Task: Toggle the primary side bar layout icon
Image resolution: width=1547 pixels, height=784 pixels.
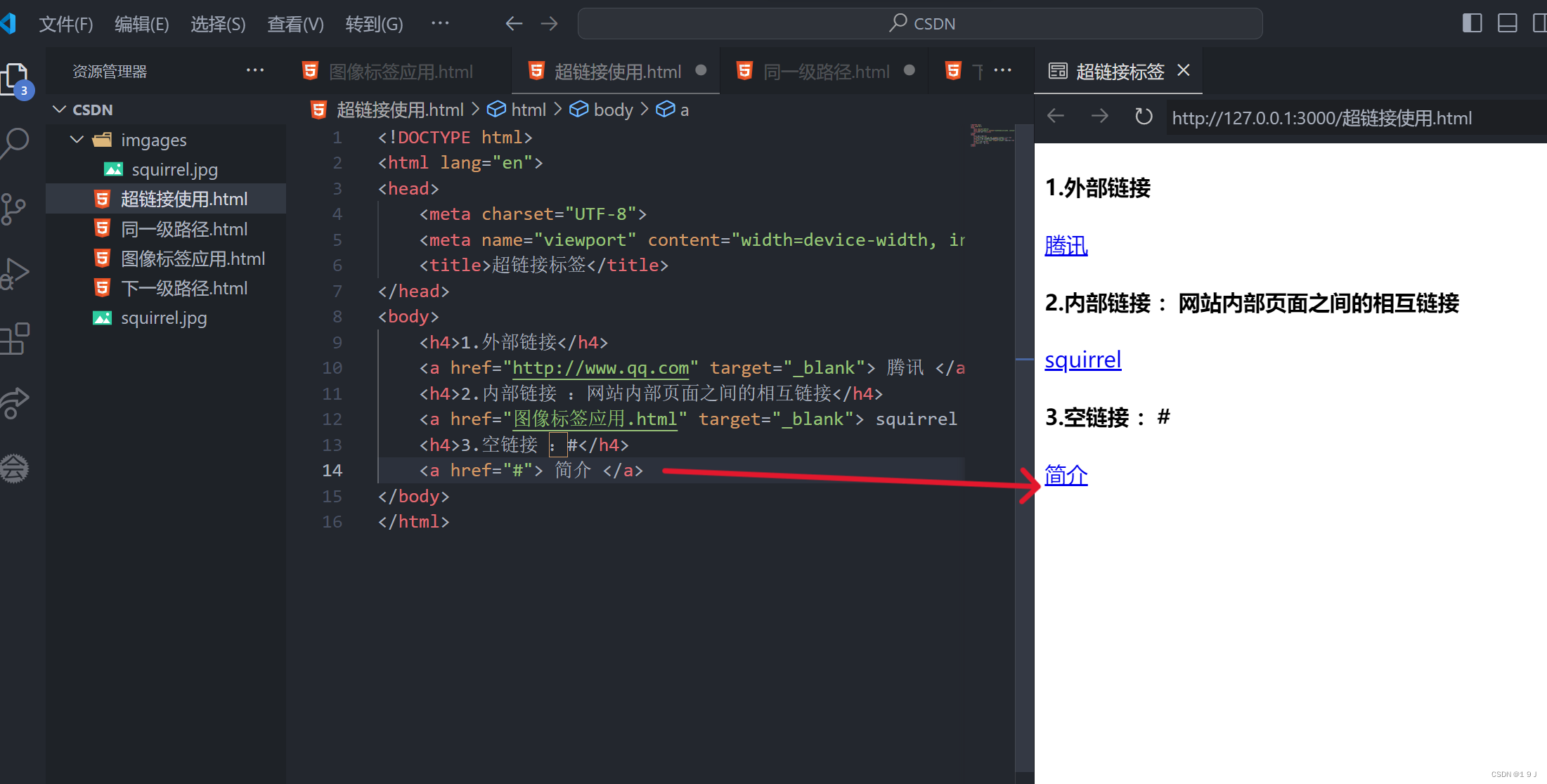Action: 1472,24
